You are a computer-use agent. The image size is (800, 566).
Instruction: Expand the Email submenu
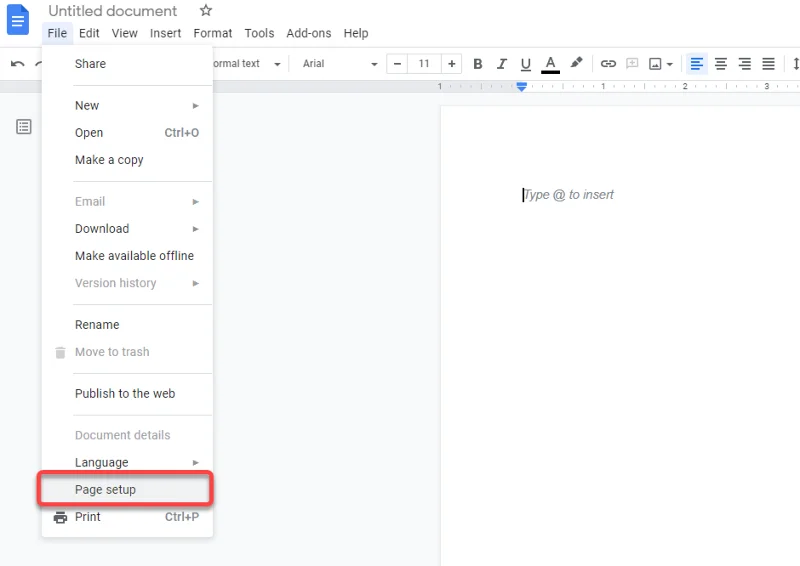(127, 202)
